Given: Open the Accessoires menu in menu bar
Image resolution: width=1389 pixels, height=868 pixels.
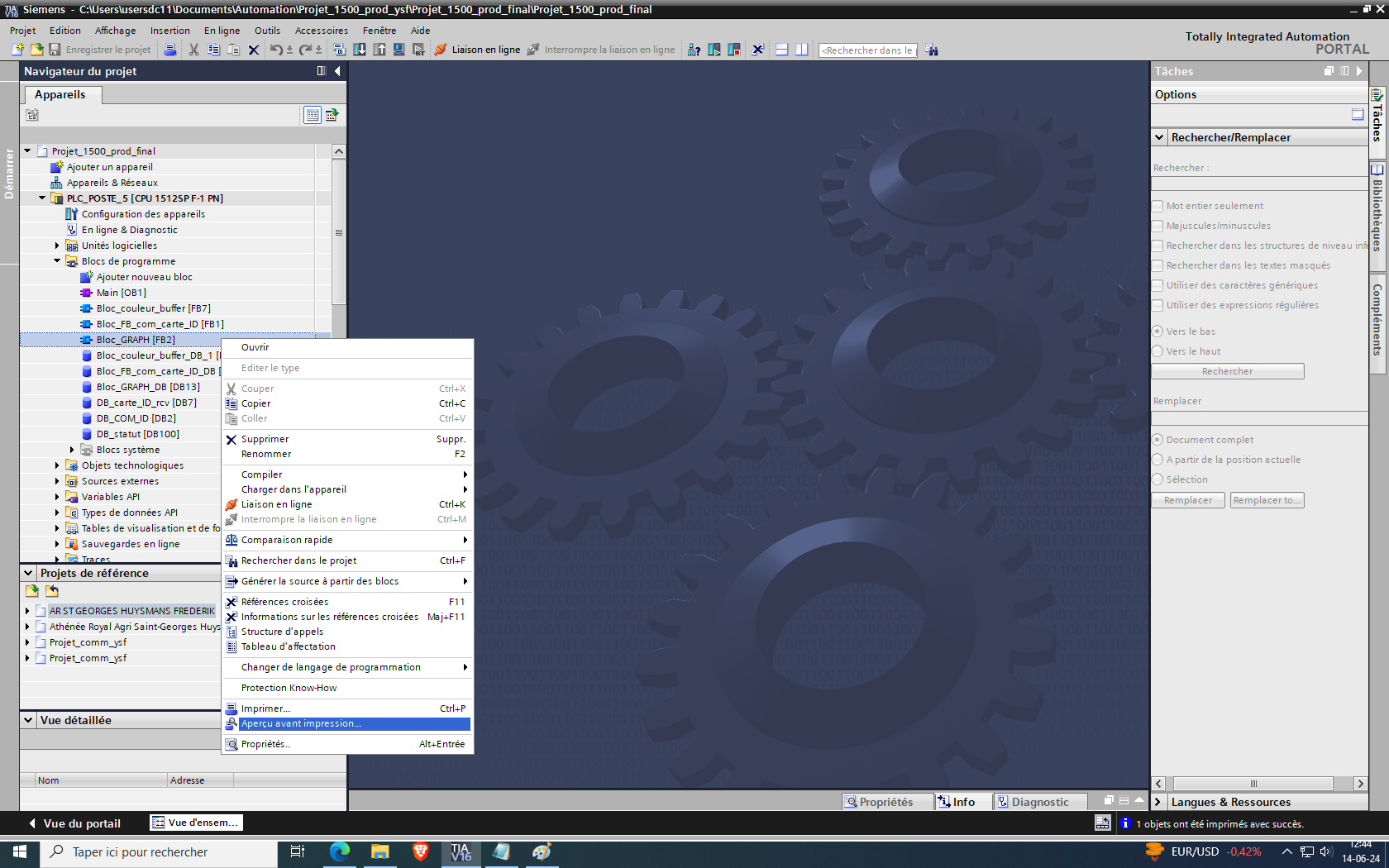Looking at the screenshot, I should (x=321, y=31).
